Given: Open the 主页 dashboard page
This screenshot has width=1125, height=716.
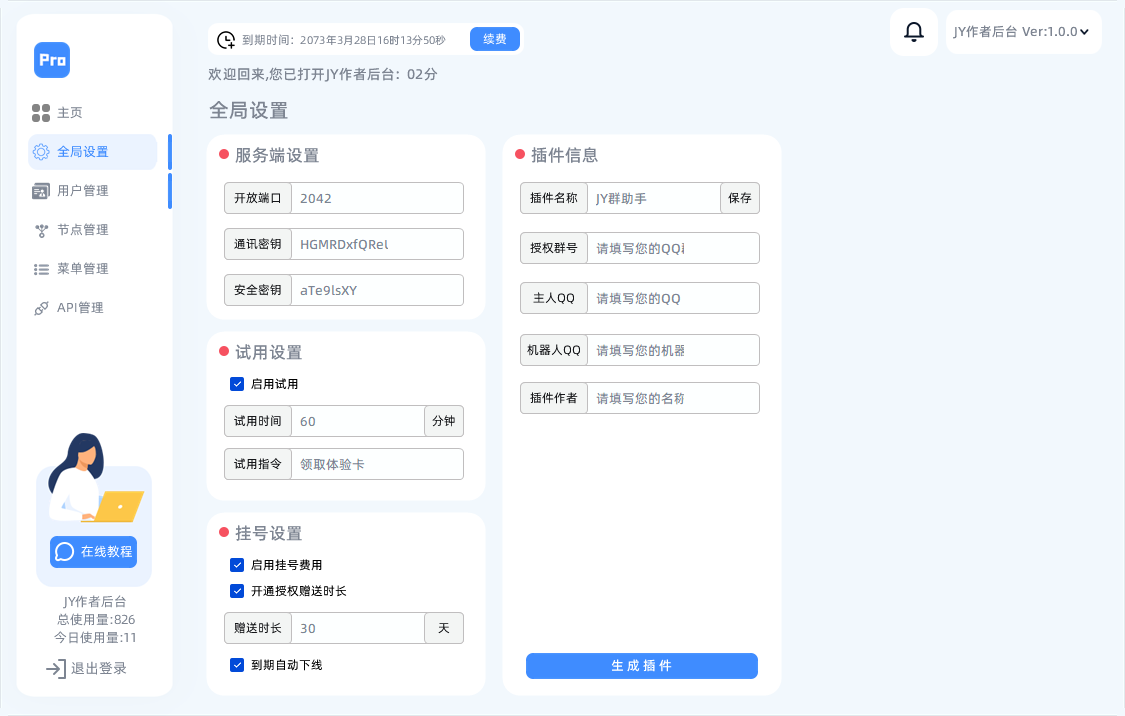Looking at the screenshot, I should point(70,112).
